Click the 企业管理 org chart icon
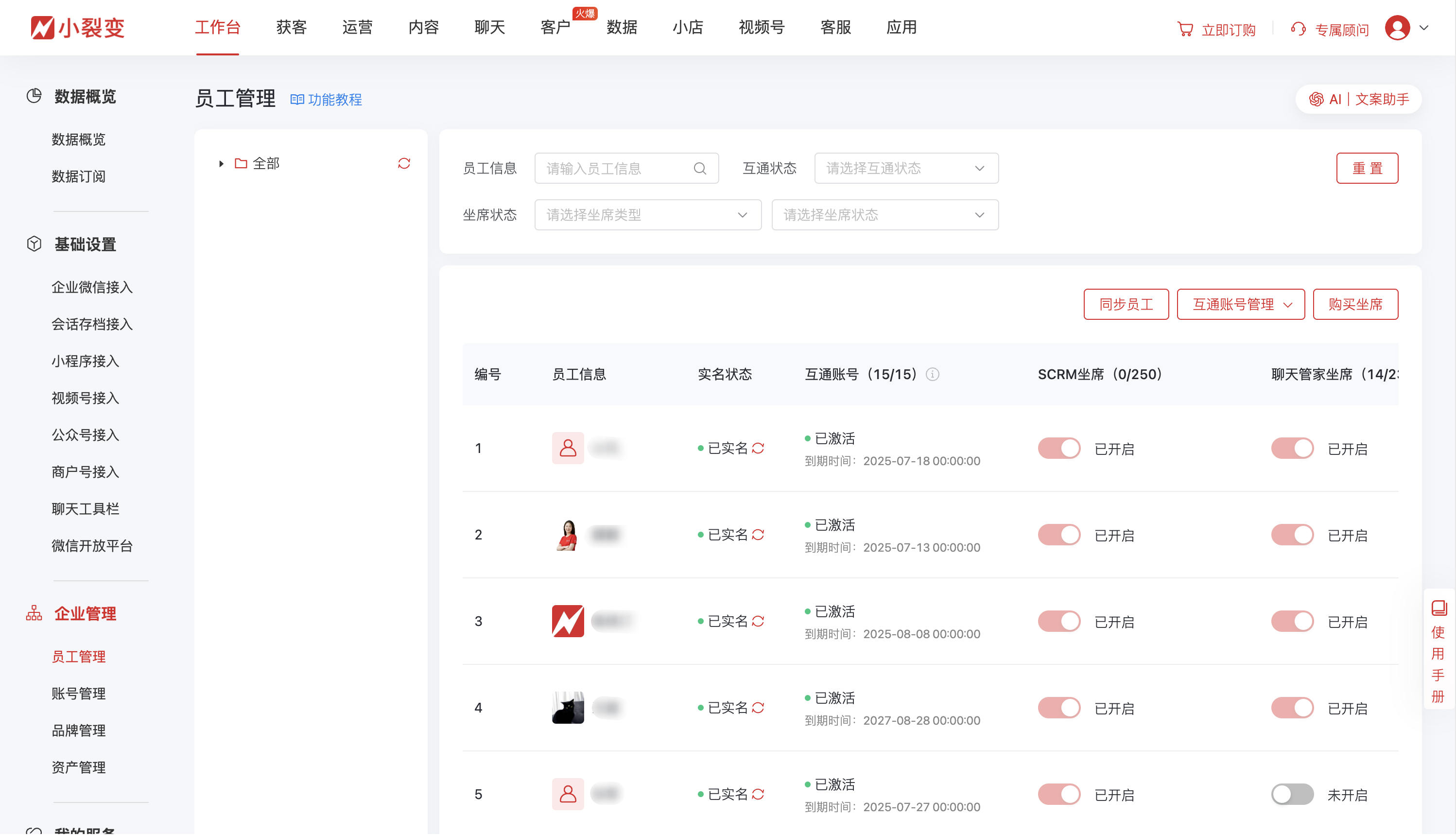Screen dimensions: 1456x835 tap(34, 613)
